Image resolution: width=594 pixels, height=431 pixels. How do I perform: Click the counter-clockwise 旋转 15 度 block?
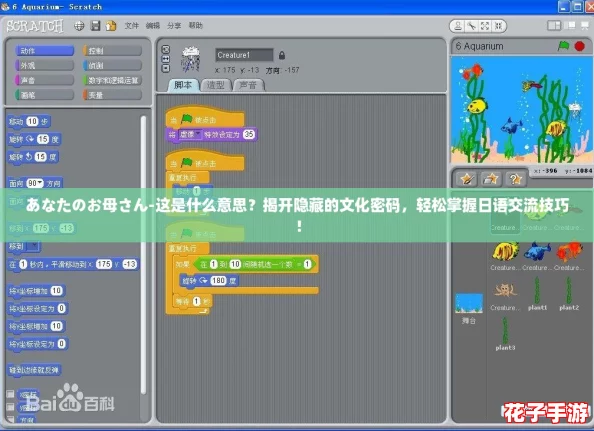(33, 157)
